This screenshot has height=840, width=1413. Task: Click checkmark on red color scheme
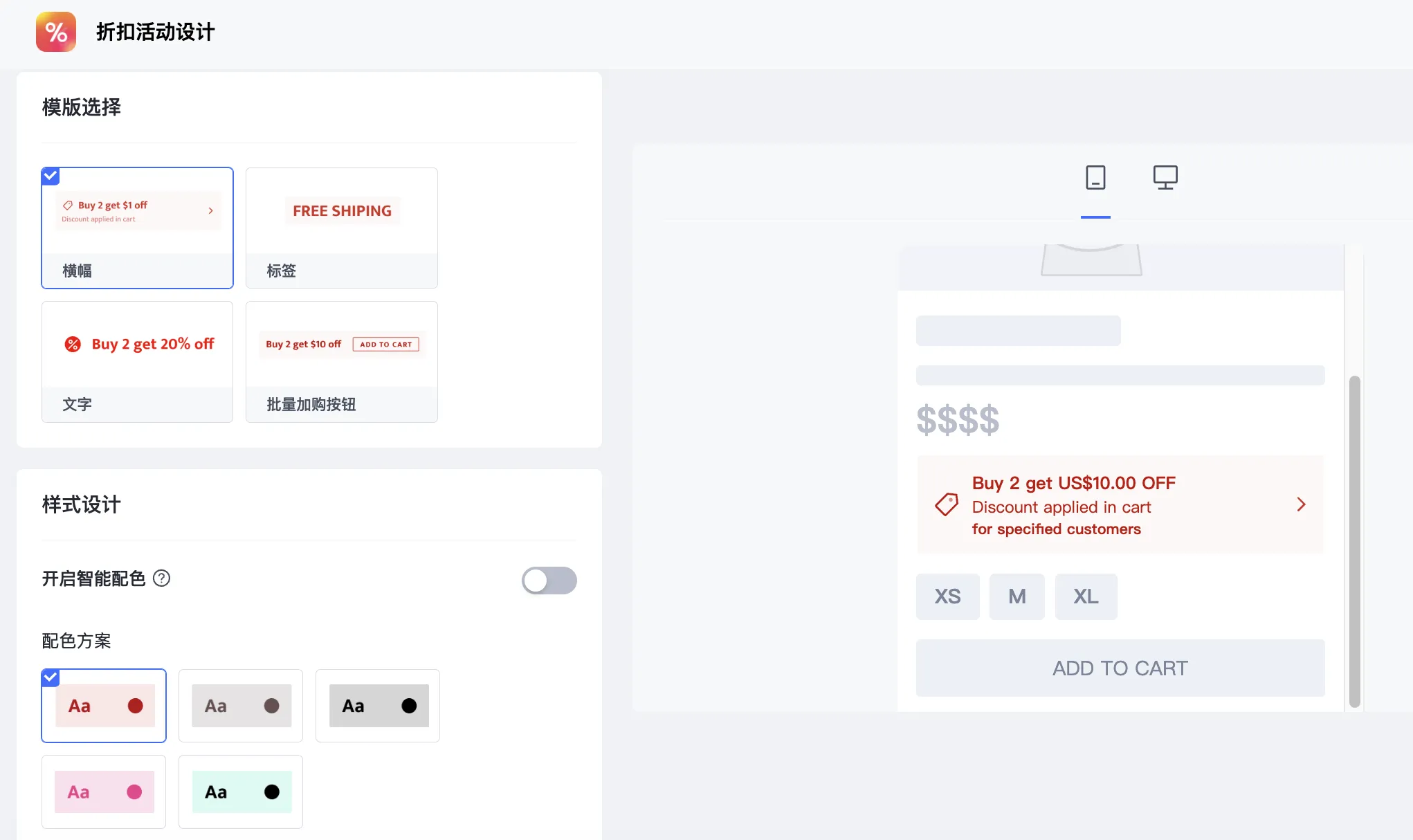point(51,677)
